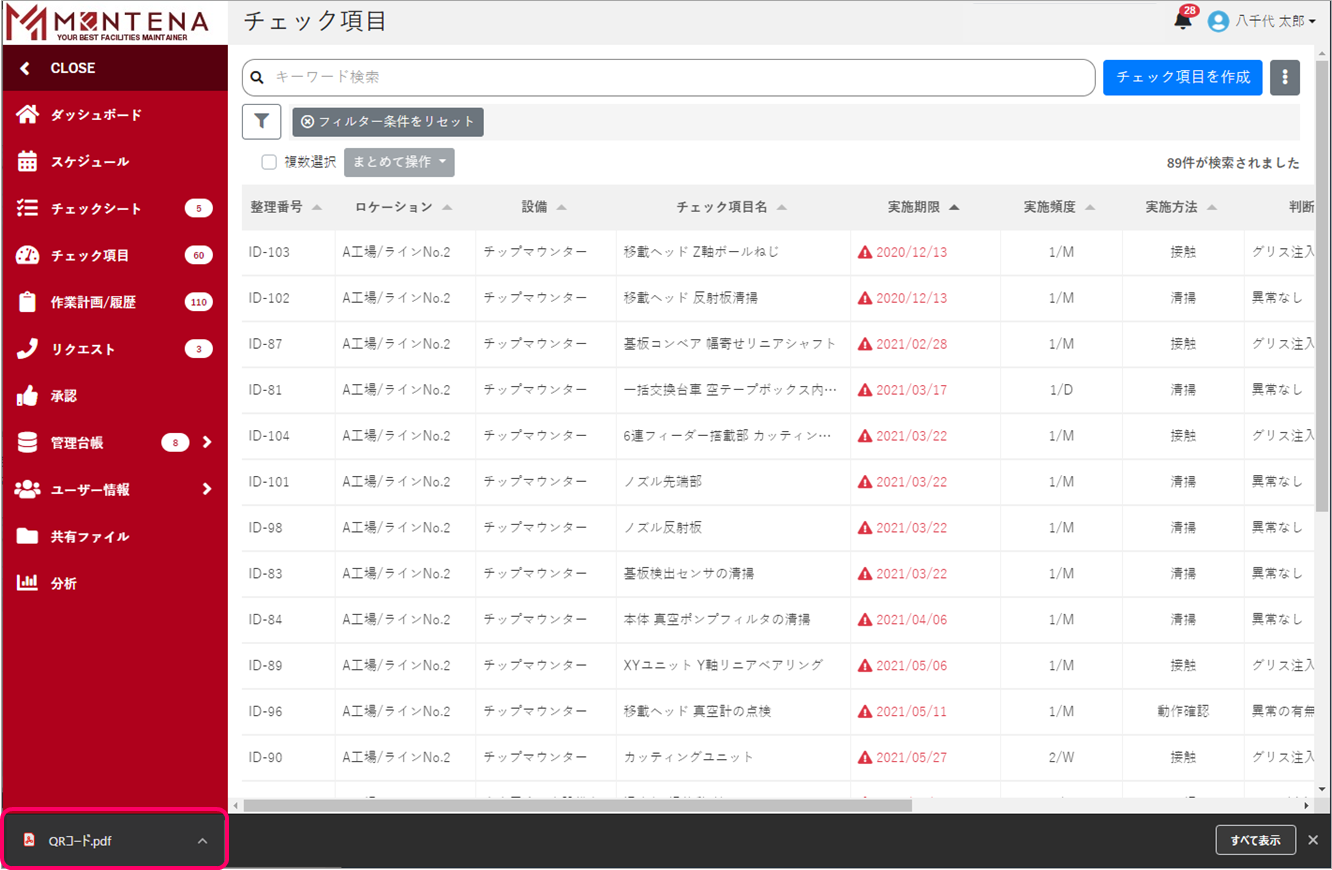The image size is (1332, 870).
Task: Click the Approval thumbs-up icon
Action: (27, 396)
